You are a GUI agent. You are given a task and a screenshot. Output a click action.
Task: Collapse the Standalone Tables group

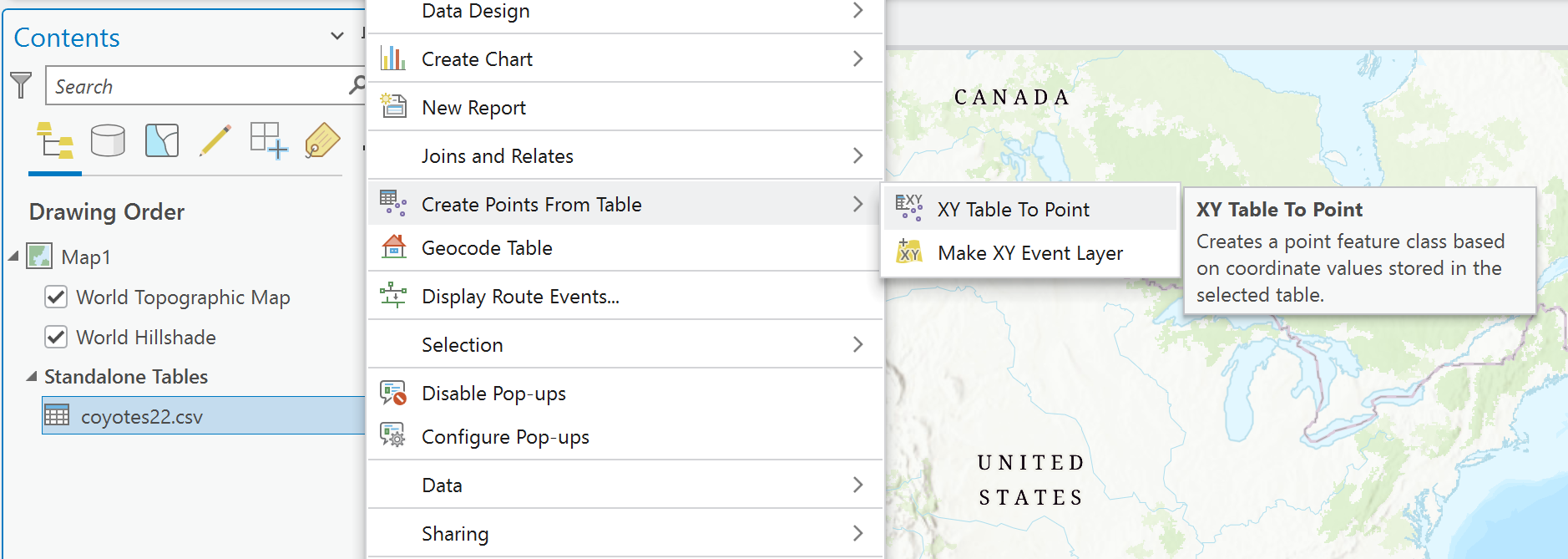(31, 377)
